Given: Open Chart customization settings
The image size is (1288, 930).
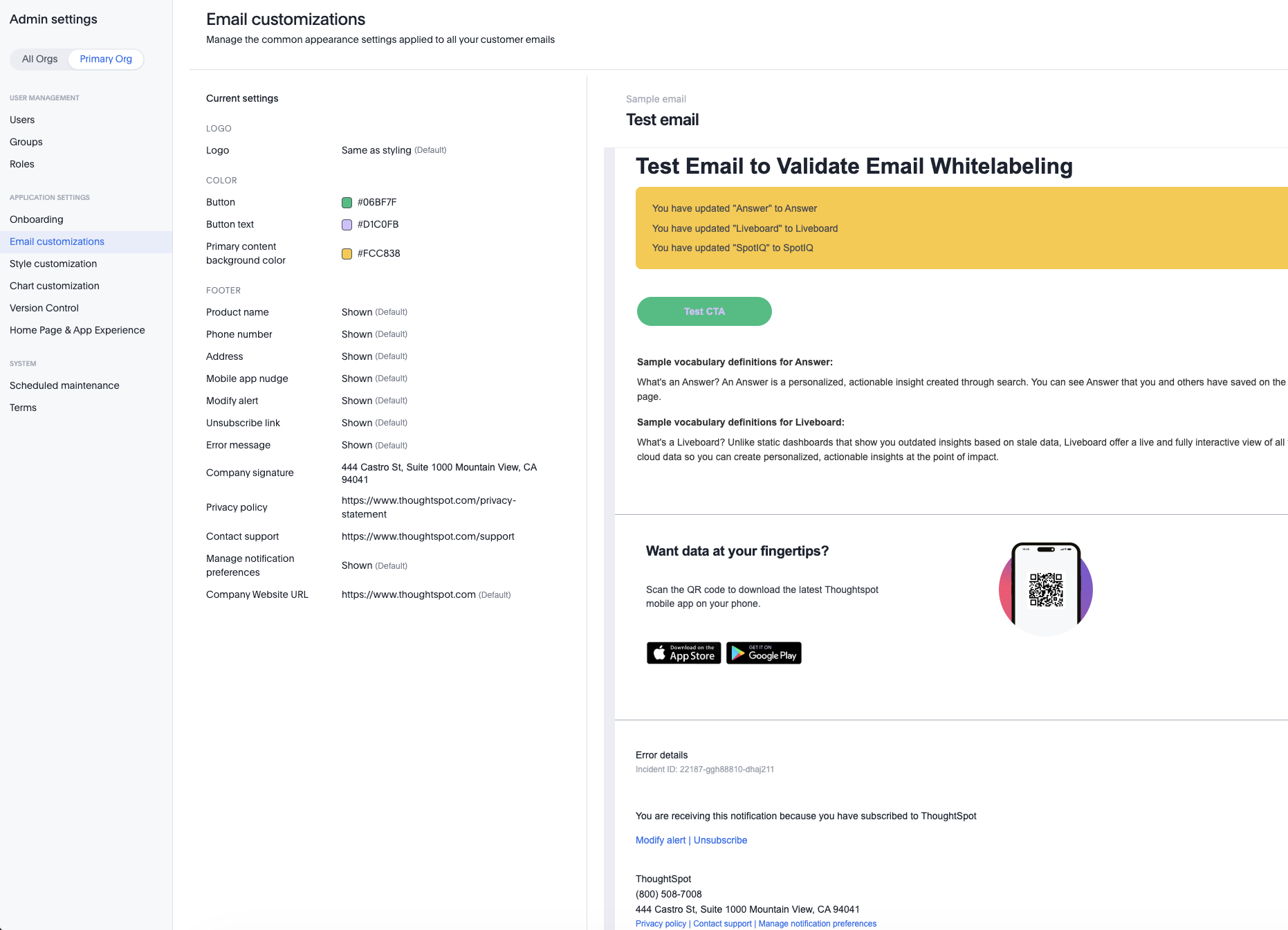Looking at the screenshot, I should point(54,286).
